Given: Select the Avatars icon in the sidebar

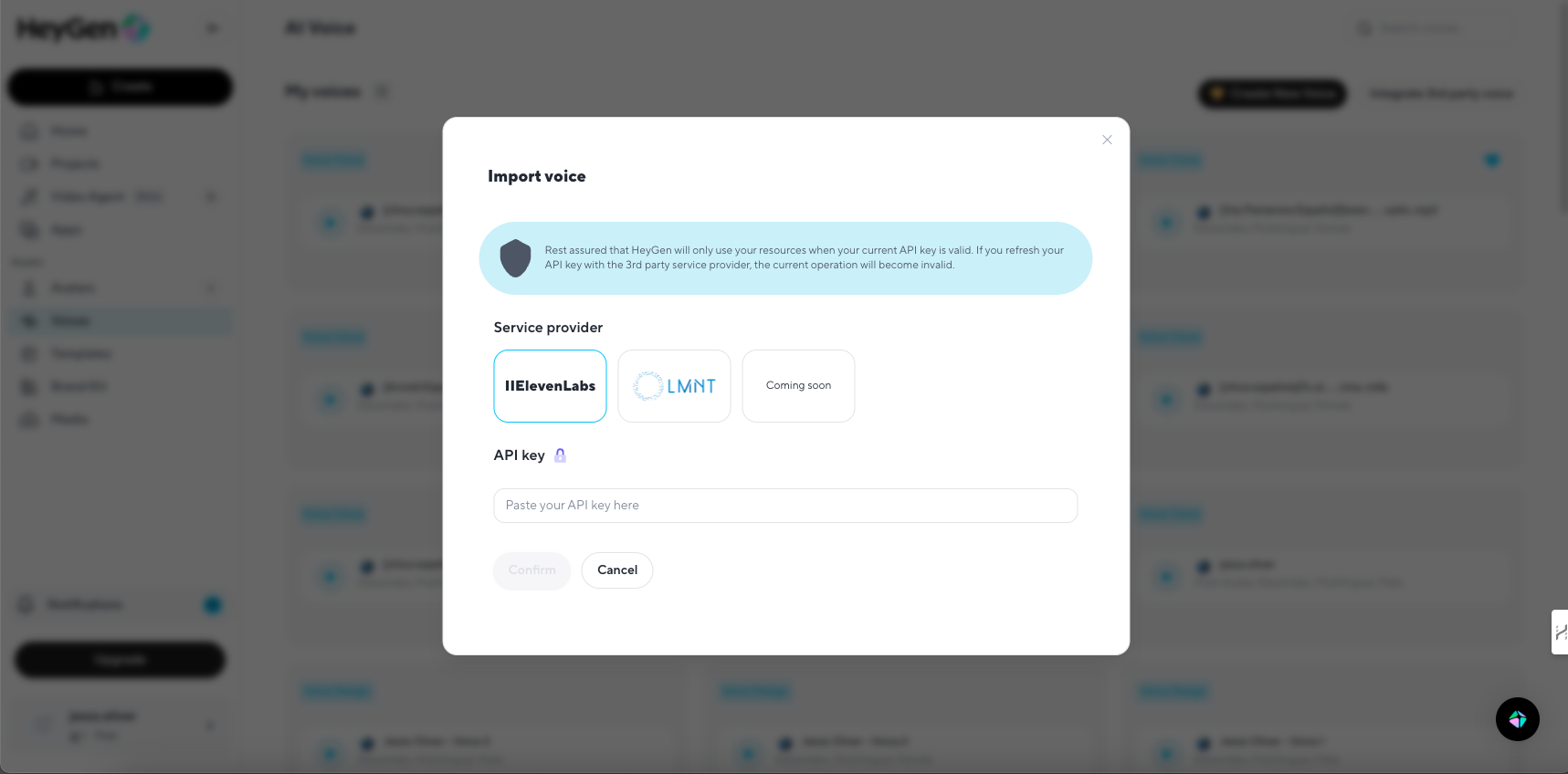Looking at the screenshot, I should coord(29,288).
